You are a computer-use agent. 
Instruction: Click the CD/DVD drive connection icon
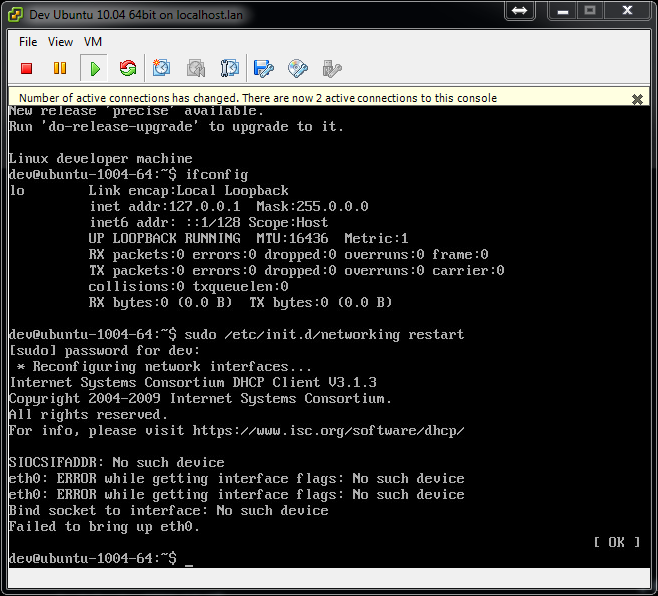click(x=298, y=68)
